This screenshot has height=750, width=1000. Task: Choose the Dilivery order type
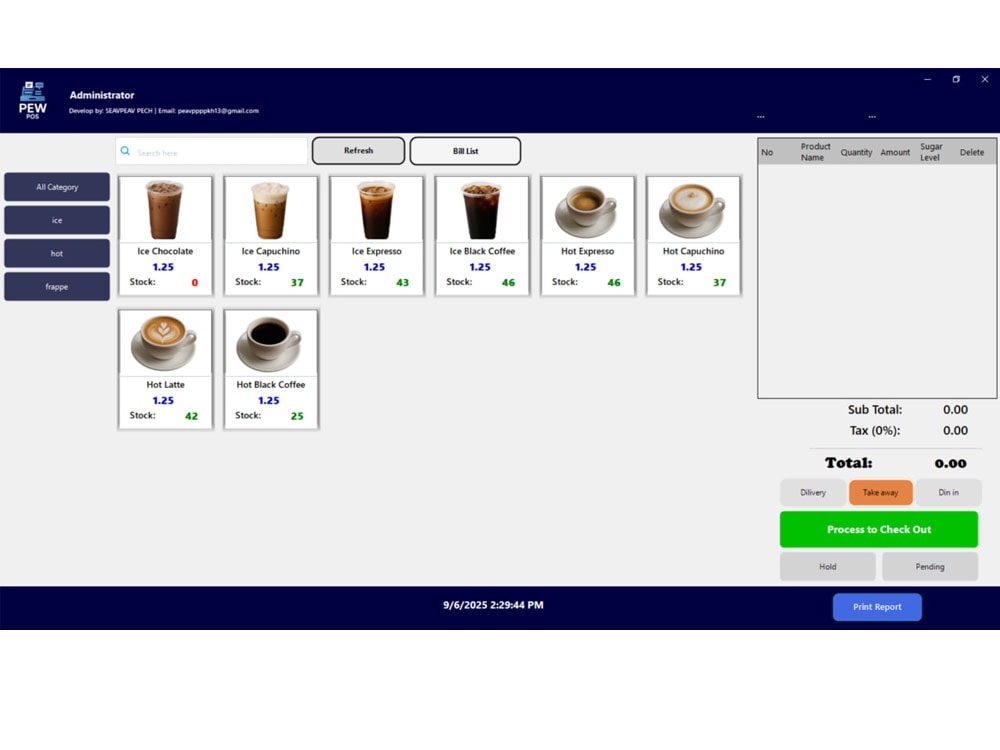813,492
